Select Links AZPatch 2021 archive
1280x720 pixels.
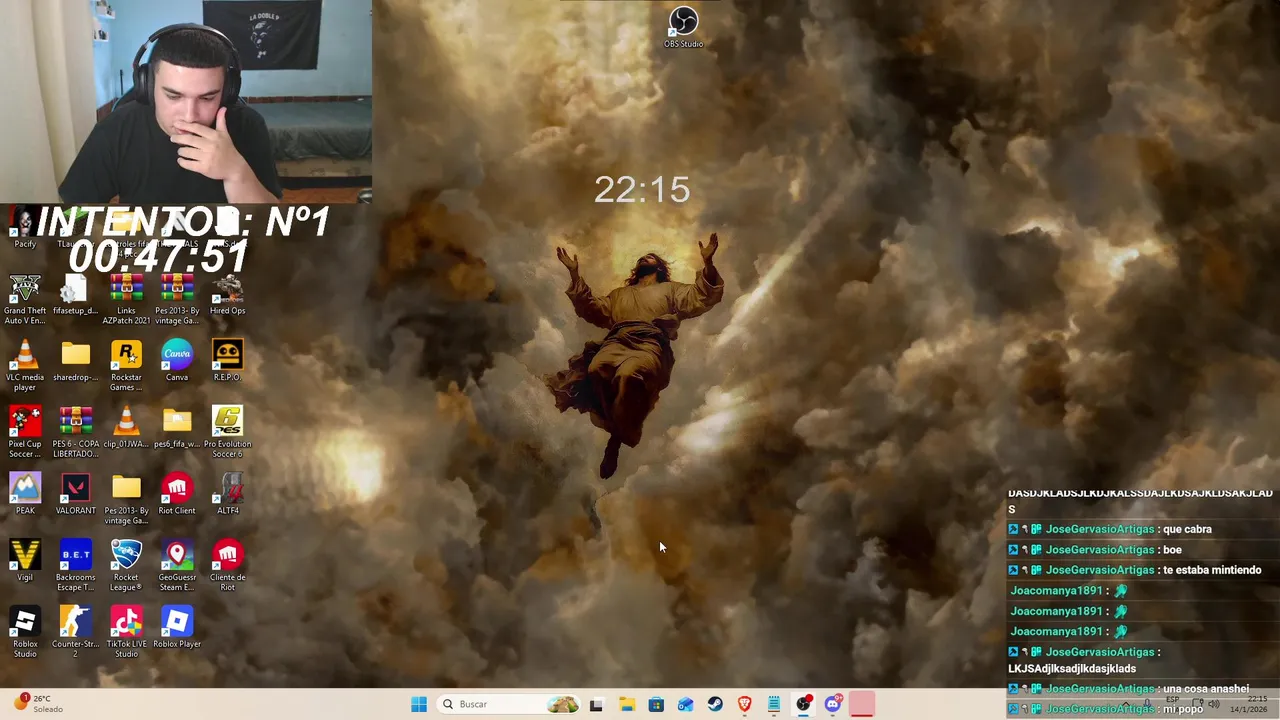point(126,299)
